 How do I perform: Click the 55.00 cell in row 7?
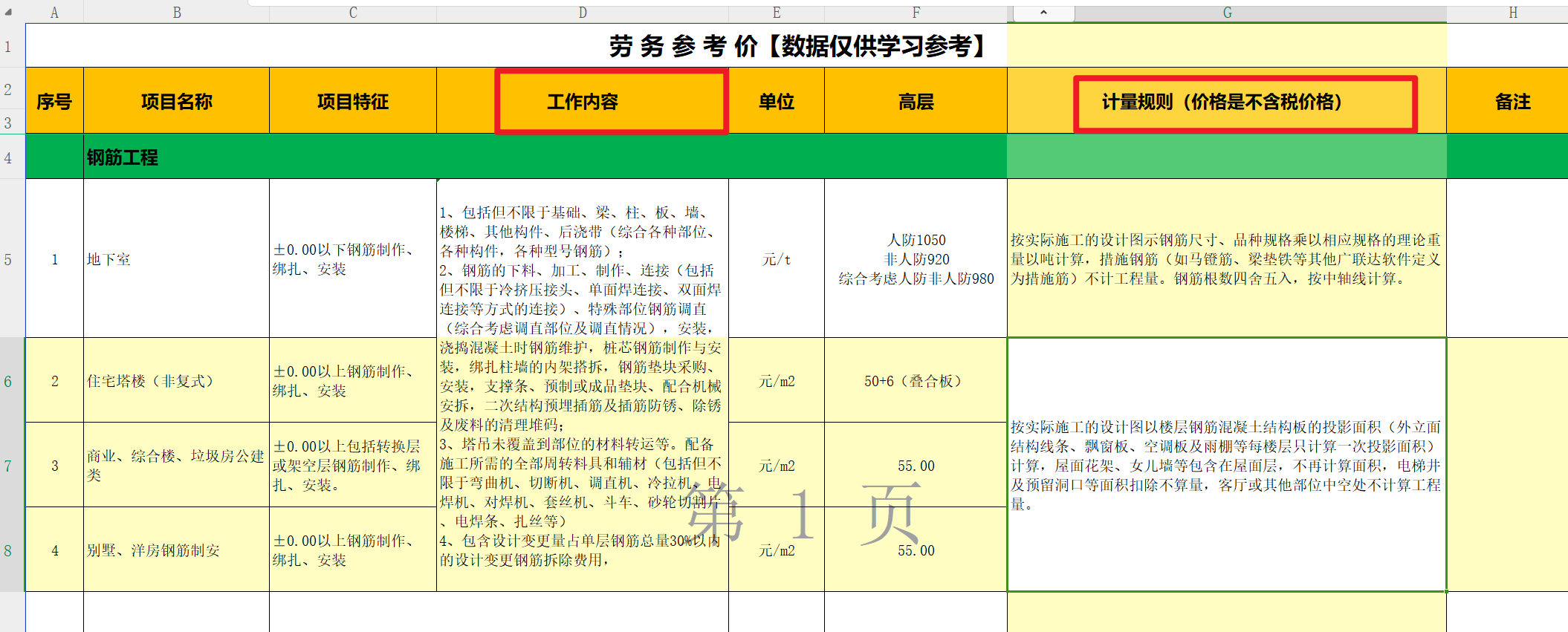coord(916,466)
